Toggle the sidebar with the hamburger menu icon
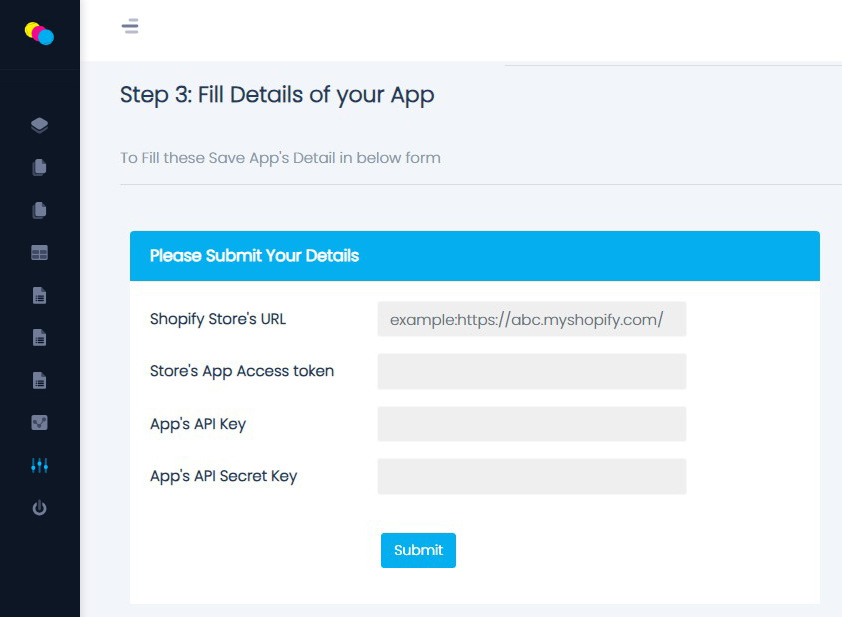This screenshot has width=842, height=617. 130,26
